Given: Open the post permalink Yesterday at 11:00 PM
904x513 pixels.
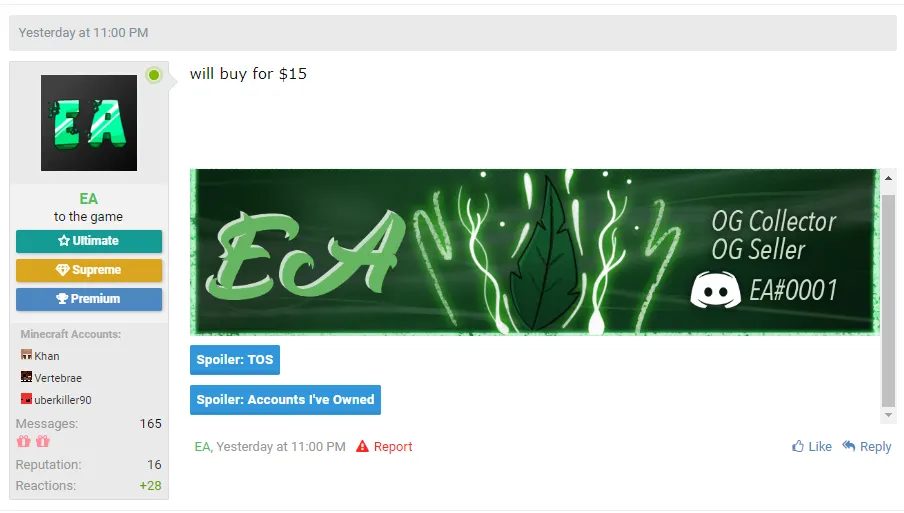Looking at the screenshot, I should pyautogui.click(x=281, y=447).
